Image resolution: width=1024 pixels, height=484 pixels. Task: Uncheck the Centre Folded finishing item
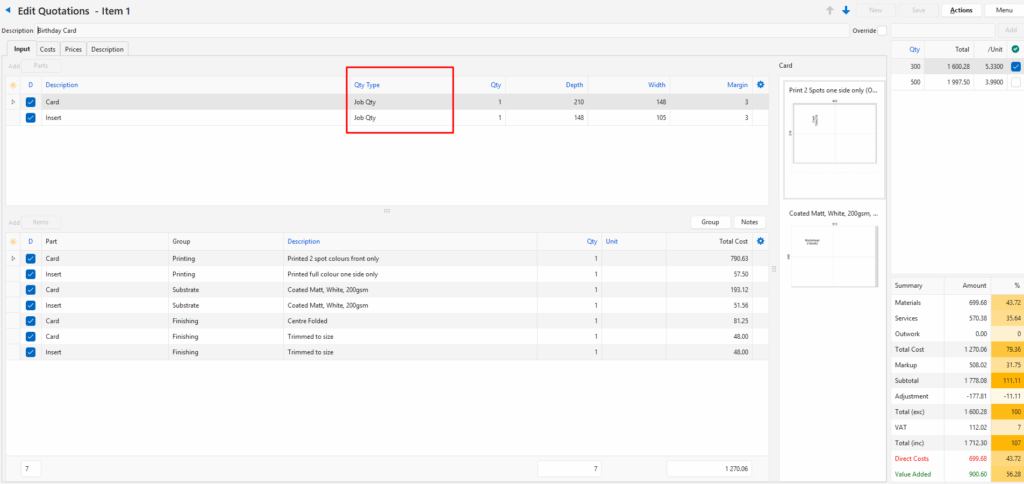coord(30,320)
